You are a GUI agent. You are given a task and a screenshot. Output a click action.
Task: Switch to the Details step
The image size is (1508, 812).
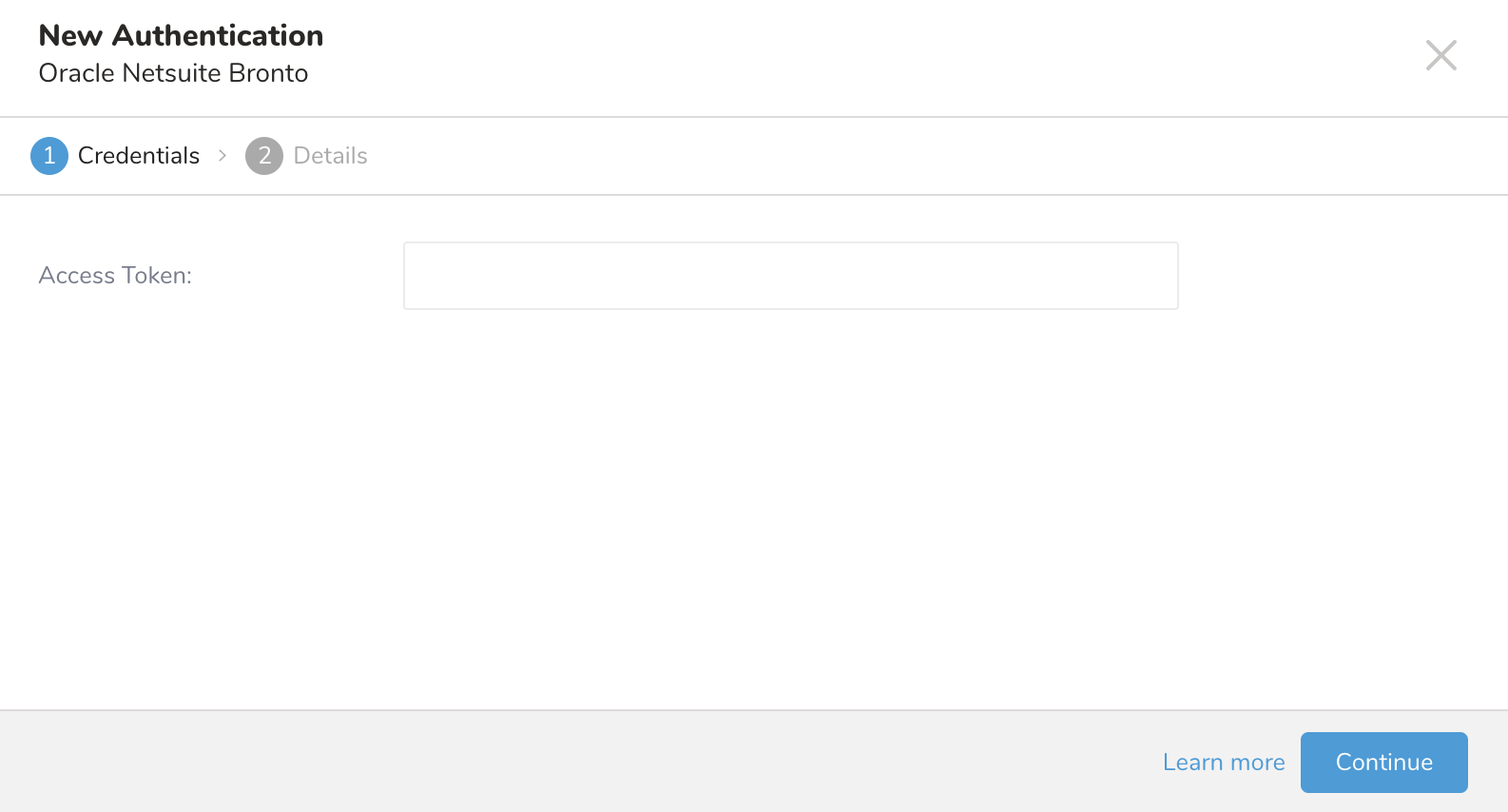(330, 156)
